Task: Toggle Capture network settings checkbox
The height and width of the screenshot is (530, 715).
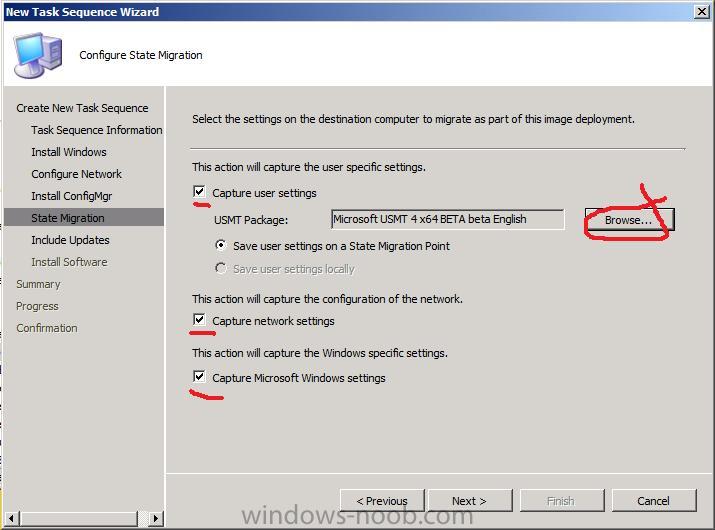Action: pyautogui.click(x=199, y=320)
